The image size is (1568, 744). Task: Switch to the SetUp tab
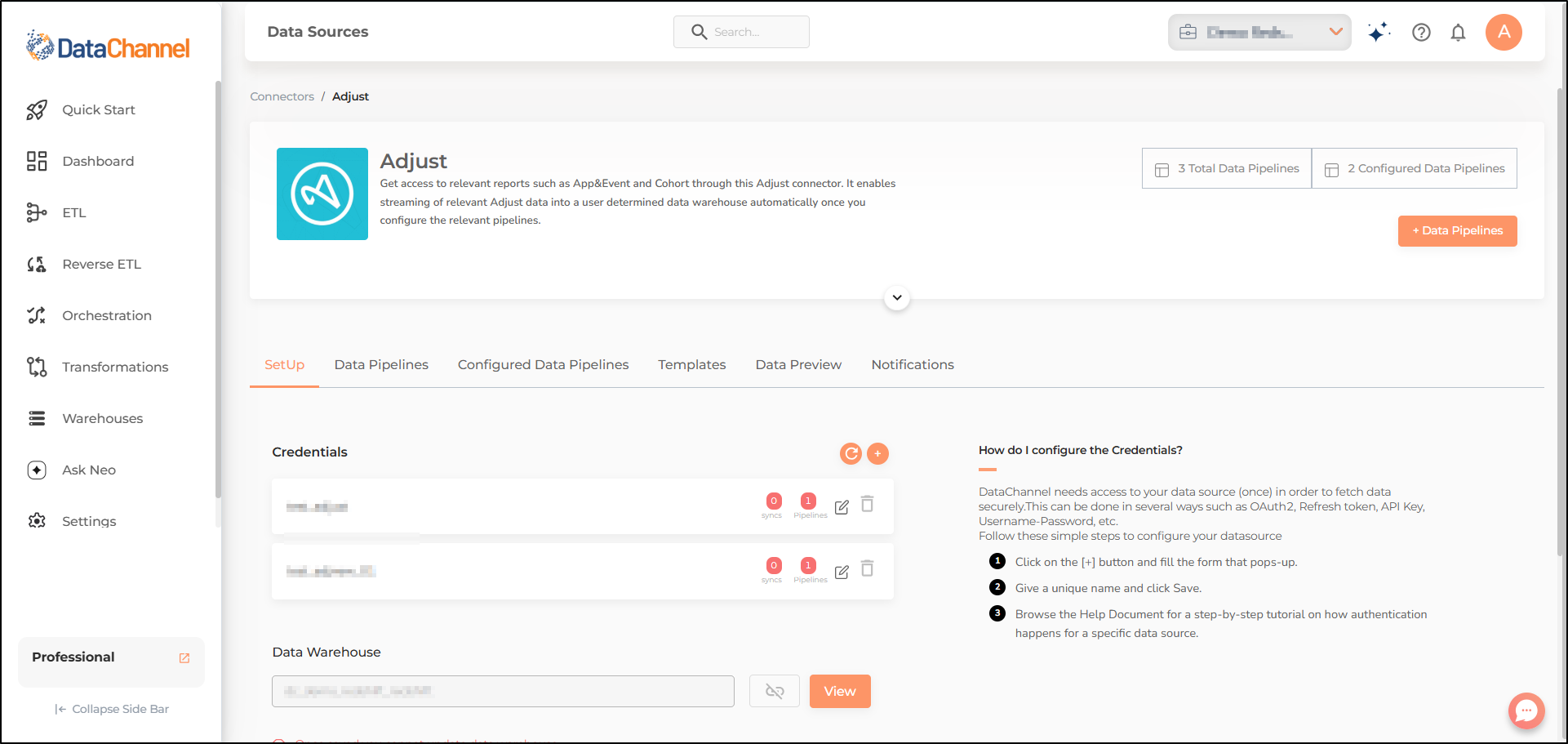[x=284, y=365]
